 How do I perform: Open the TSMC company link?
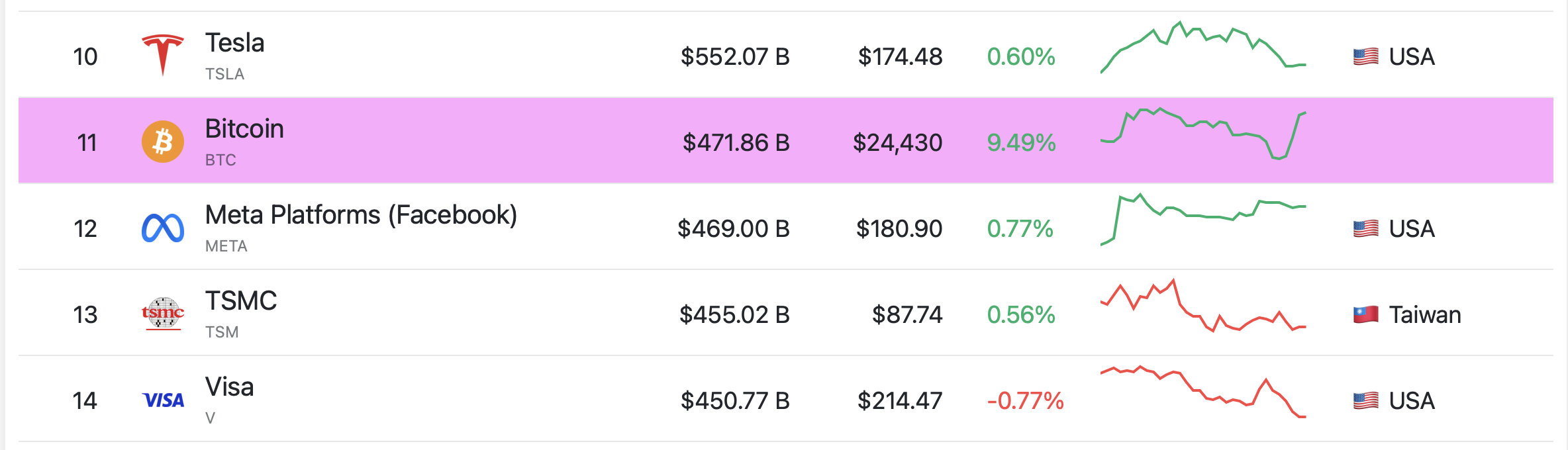click(x=241, y=301)
